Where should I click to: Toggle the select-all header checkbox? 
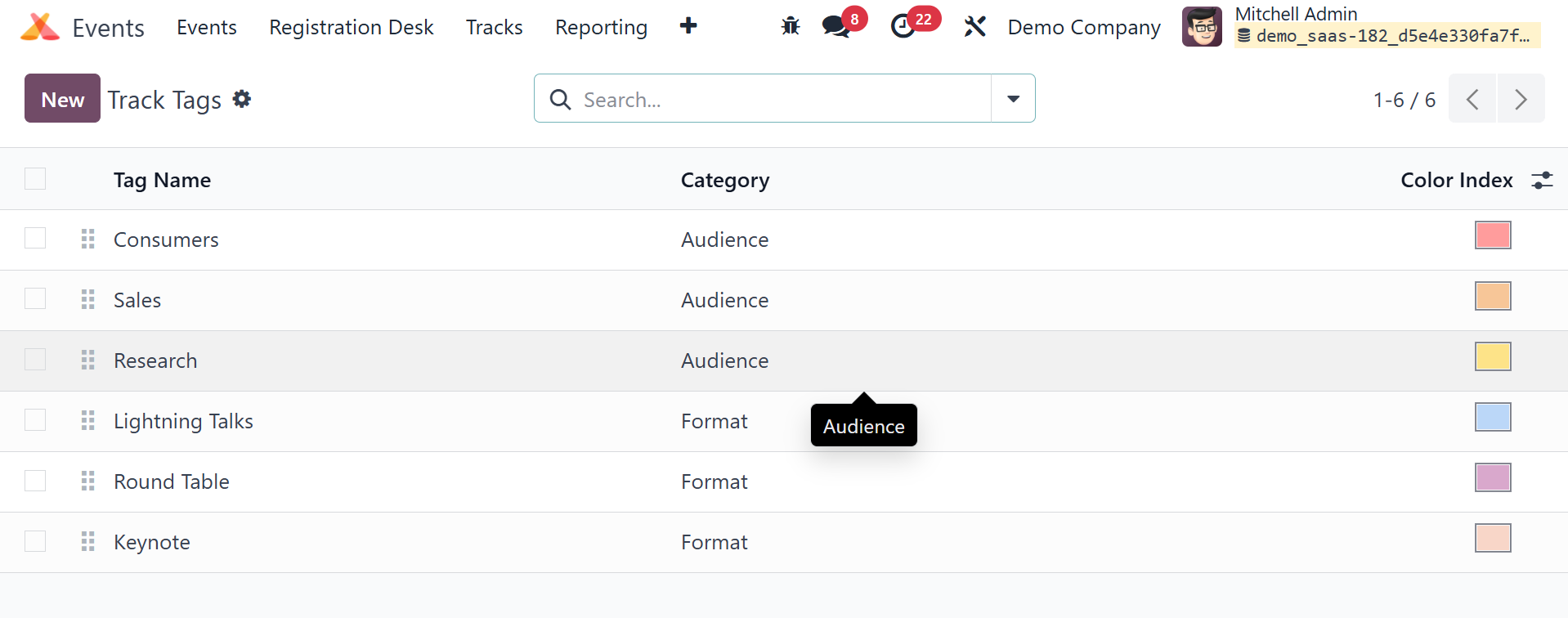pos(35,179)
